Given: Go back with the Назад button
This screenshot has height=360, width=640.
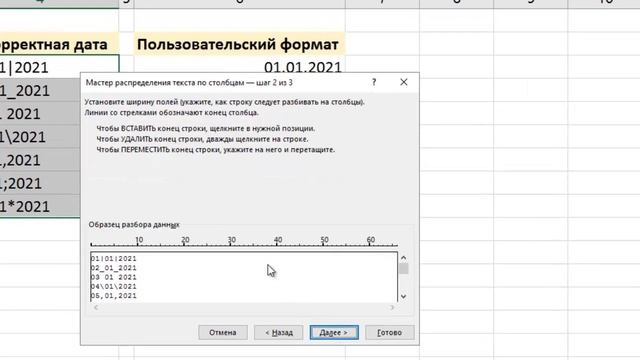Looking at the screenshot, I should (279, 333).
